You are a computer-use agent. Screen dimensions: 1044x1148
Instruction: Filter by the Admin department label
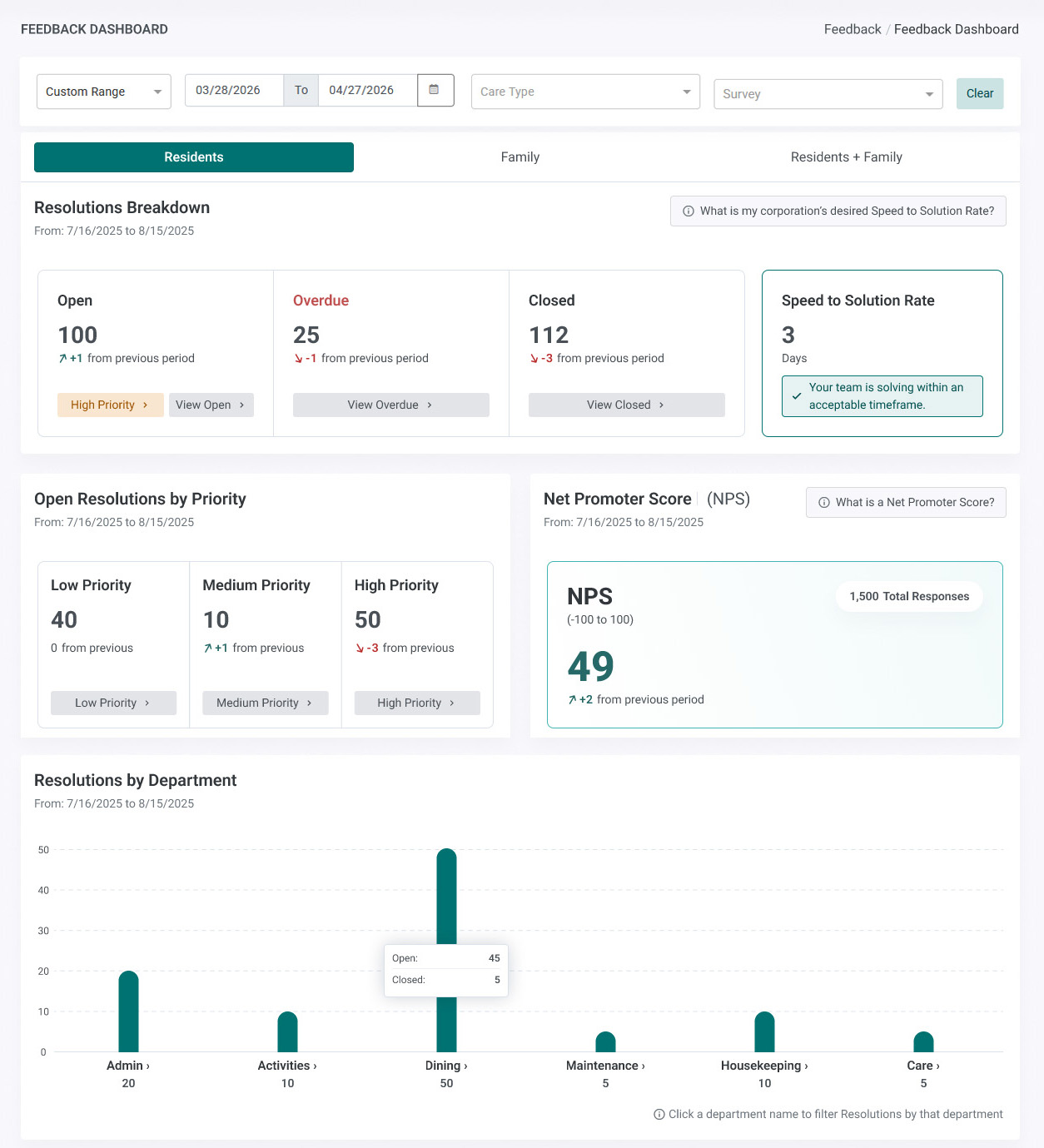pos(128,1066)
